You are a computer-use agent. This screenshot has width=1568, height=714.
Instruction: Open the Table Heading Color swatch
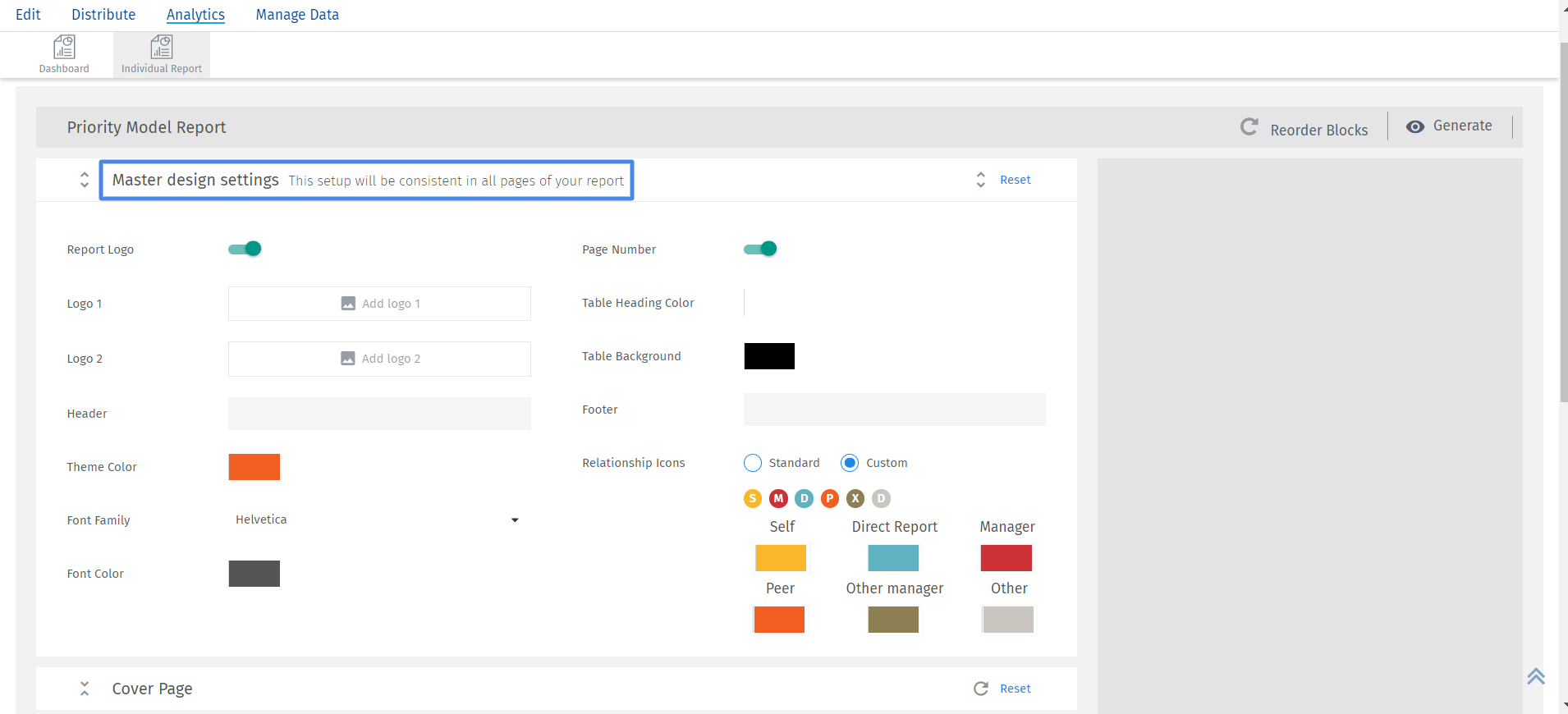click(769, 303)
